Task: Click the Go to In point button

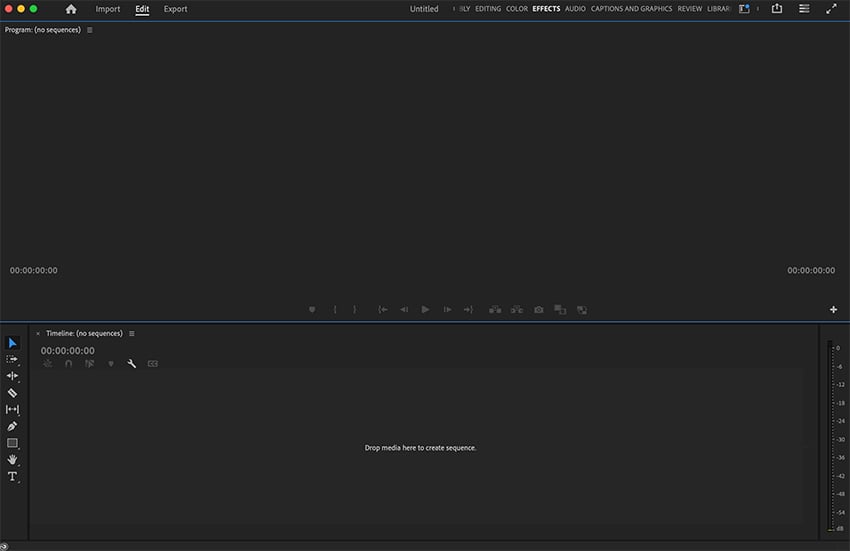Action: (x=383, y=310)
